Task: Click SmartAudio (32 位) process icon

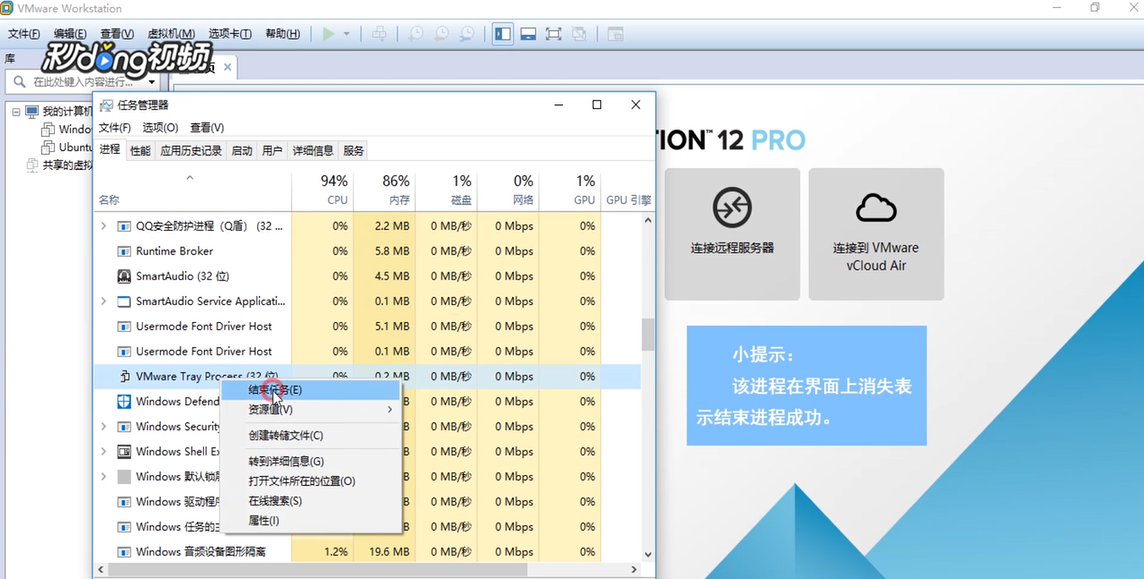Action: (x=124, y=276)
